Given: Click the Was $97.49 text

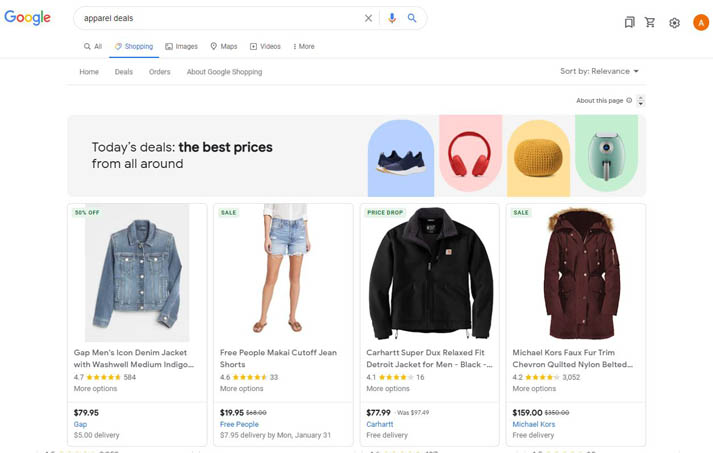Looking at the screenshot, I should (x=413, y=413).
